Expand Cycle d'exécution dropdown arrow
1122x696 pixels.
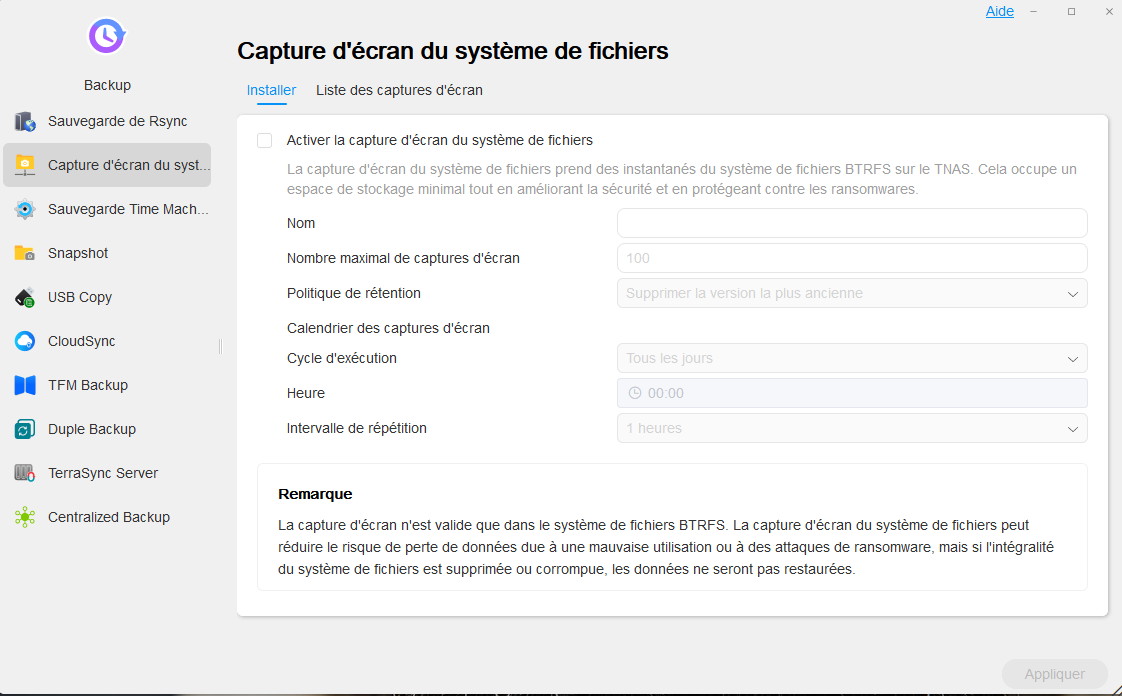coord(1073,359)
